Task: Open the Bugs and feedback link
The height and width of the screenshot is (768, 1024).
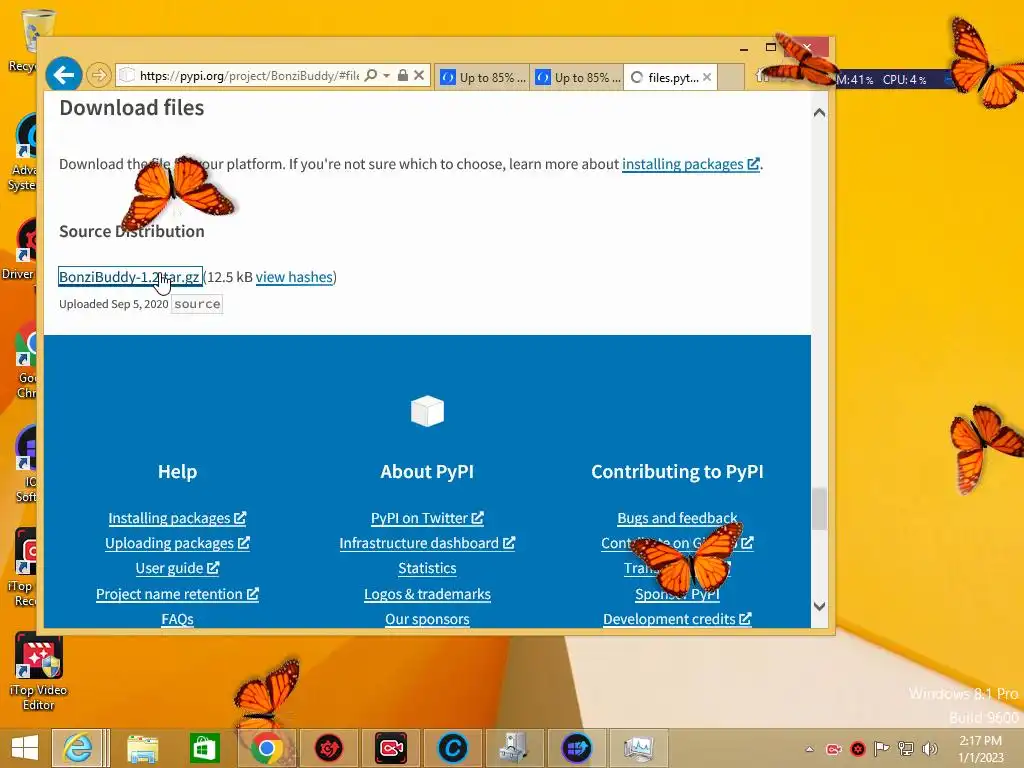Action: tap(677, 518)
